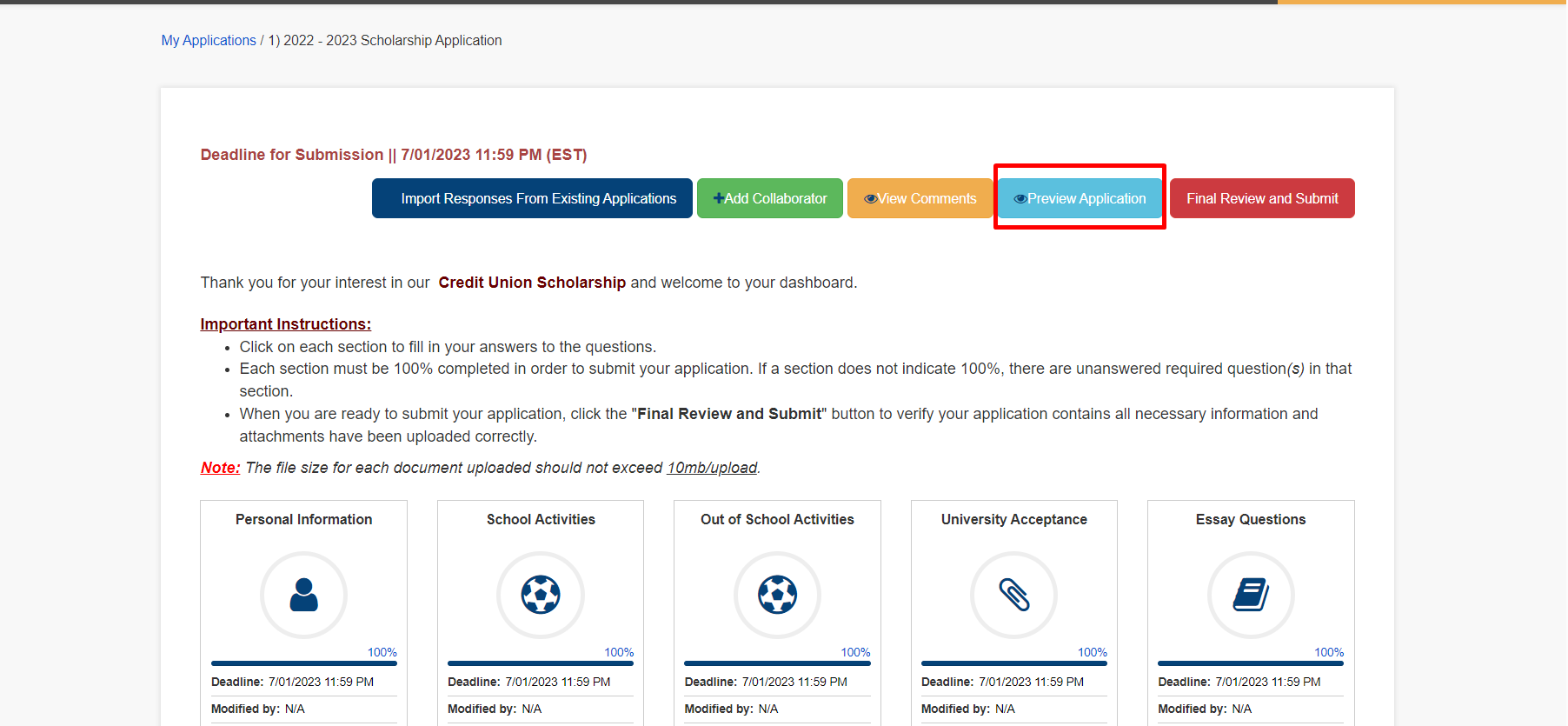
Task: Open the School Activities soccer ball icon
Action: point(541,595)
